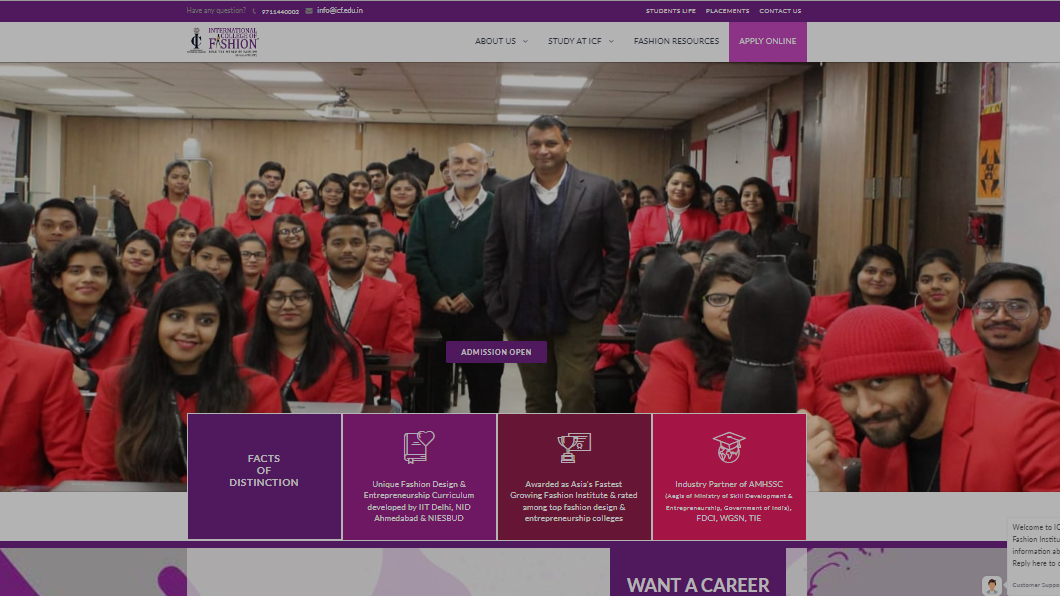Open the Contact Us link
1060x596 pixels.
click(x=780, y=11)
